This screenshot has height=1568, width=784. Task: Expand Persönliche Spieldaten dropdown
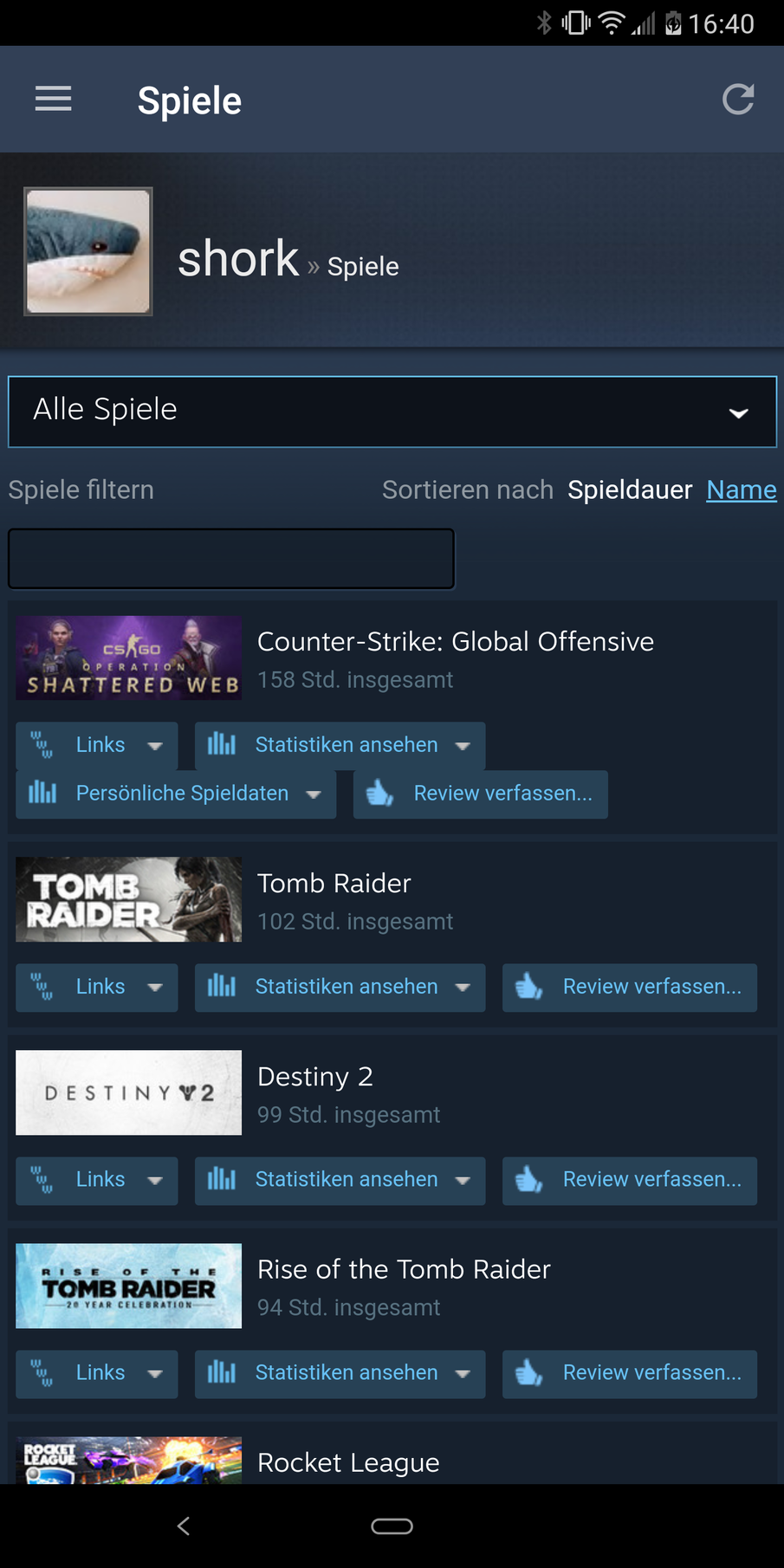coord(176,794)
